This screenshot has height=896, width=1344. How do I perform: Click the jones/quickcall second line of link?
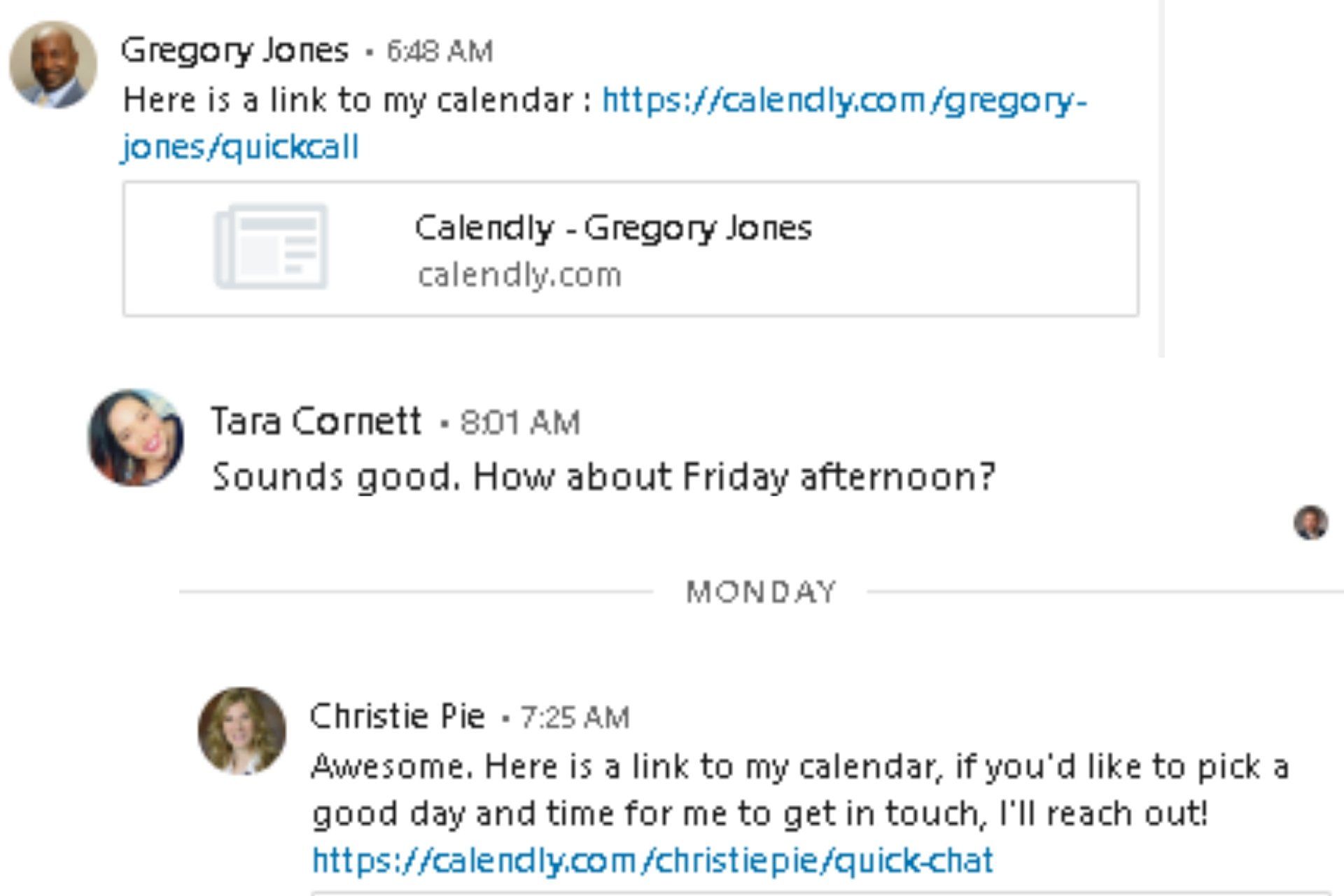click(x=240, y=147)
